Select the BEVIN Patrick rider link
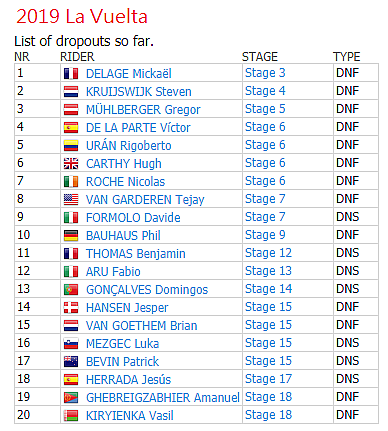Image resolution: width=388 pixels, height=431 pixels. coord(122,362)
